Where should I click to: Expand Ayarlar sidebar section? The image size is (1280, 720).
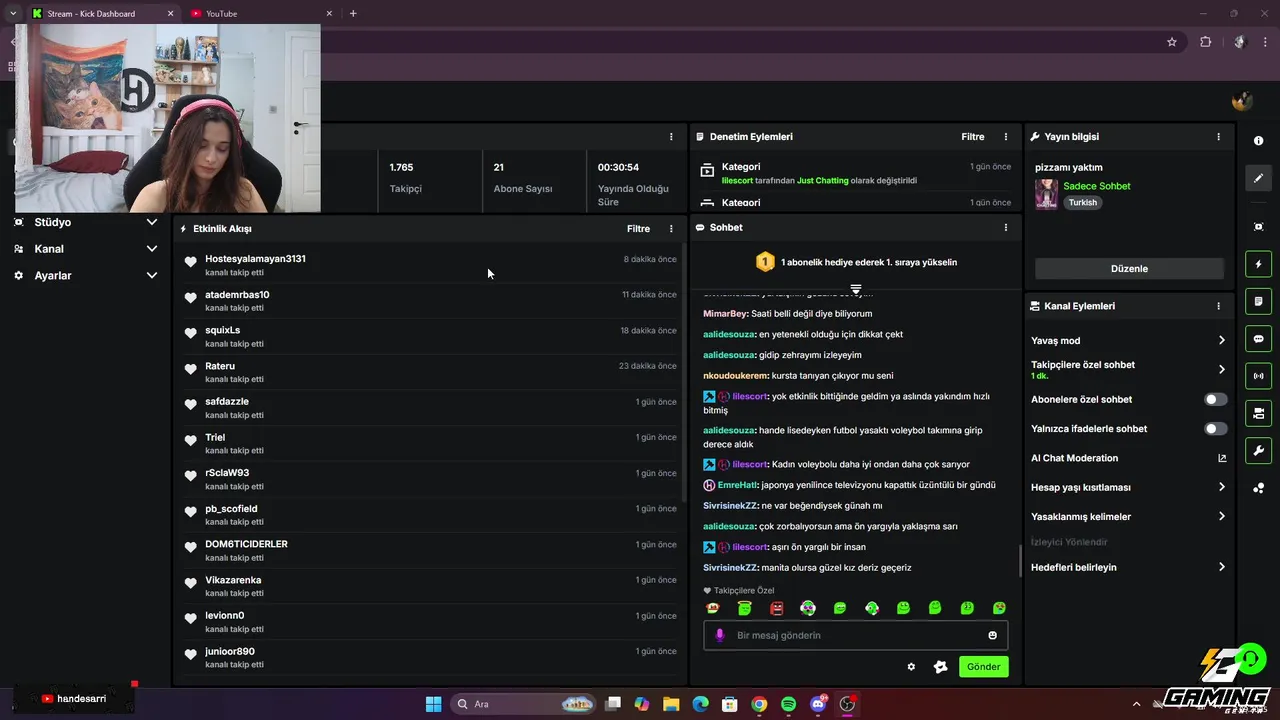152,275
